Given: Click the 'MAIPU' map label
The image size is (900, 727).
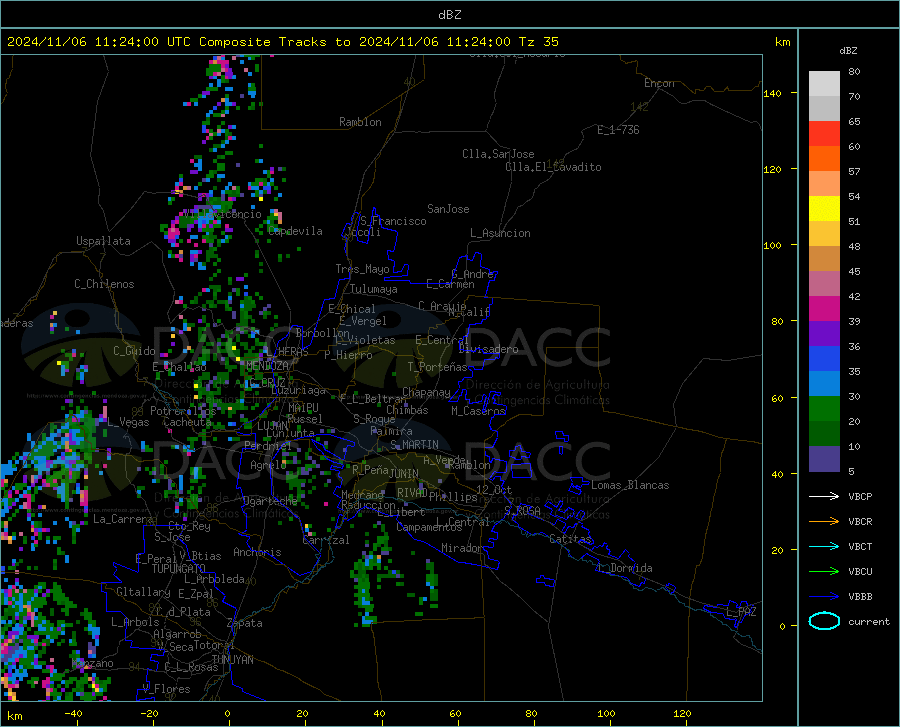Looking at the screenshot, I should (303, 407).
